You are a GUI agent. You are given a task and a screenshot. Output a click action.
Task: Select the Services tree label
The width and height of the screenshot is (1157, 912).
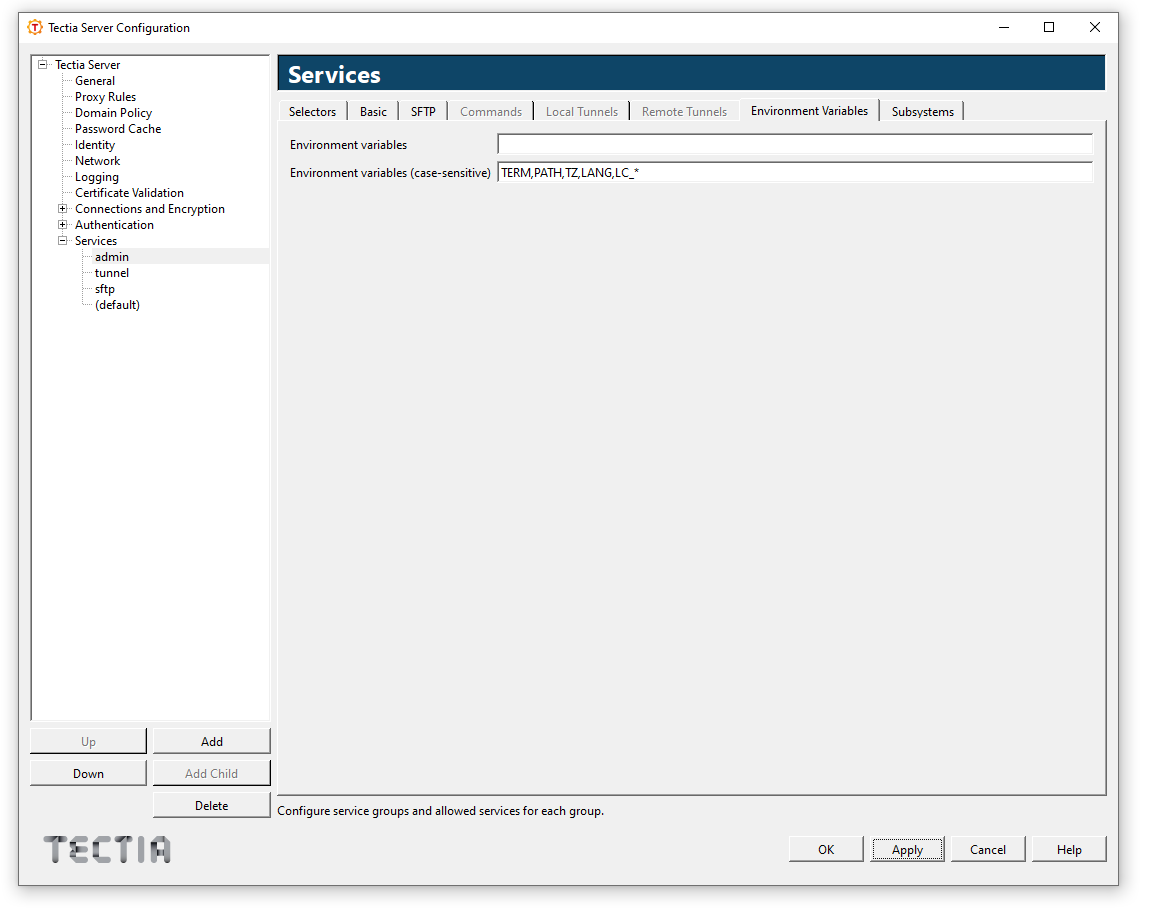(x=96, y=241)
